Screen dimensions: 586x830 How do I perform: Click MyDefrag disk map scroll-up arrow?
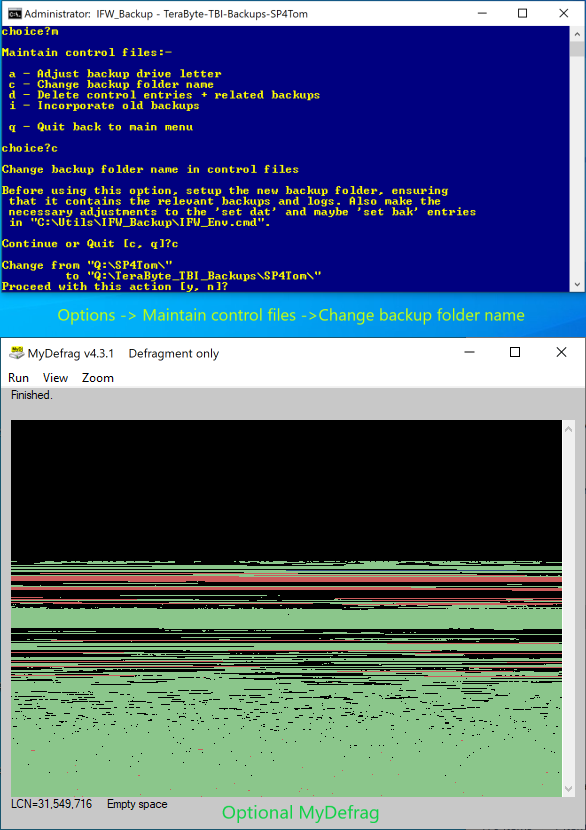click(569, 429)
